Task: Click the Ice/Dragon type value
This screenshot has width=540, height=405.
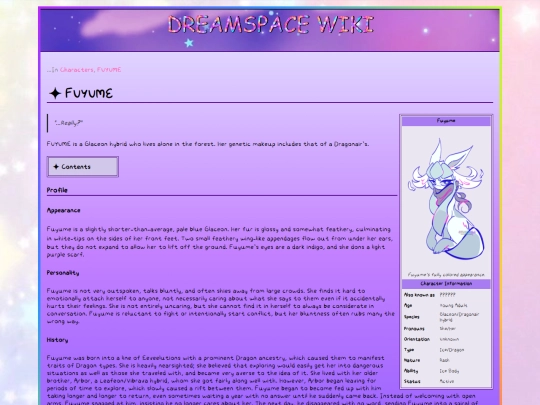Action: point(451,350)
